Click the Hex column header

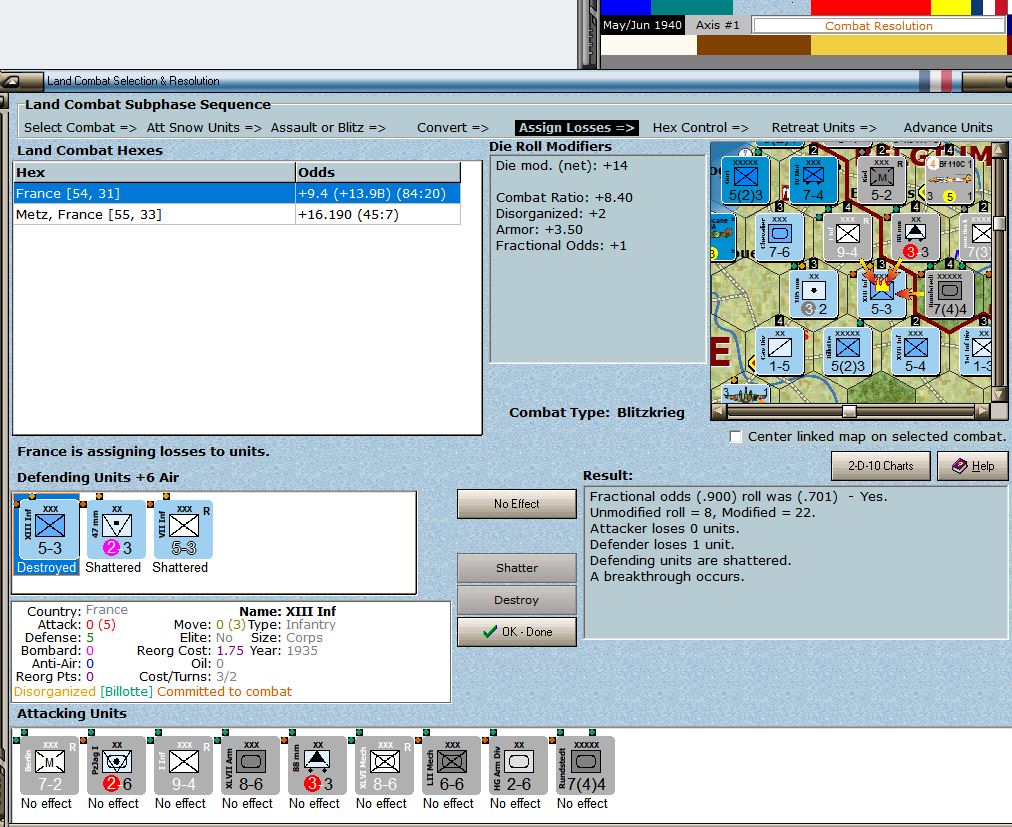(154, 172)
